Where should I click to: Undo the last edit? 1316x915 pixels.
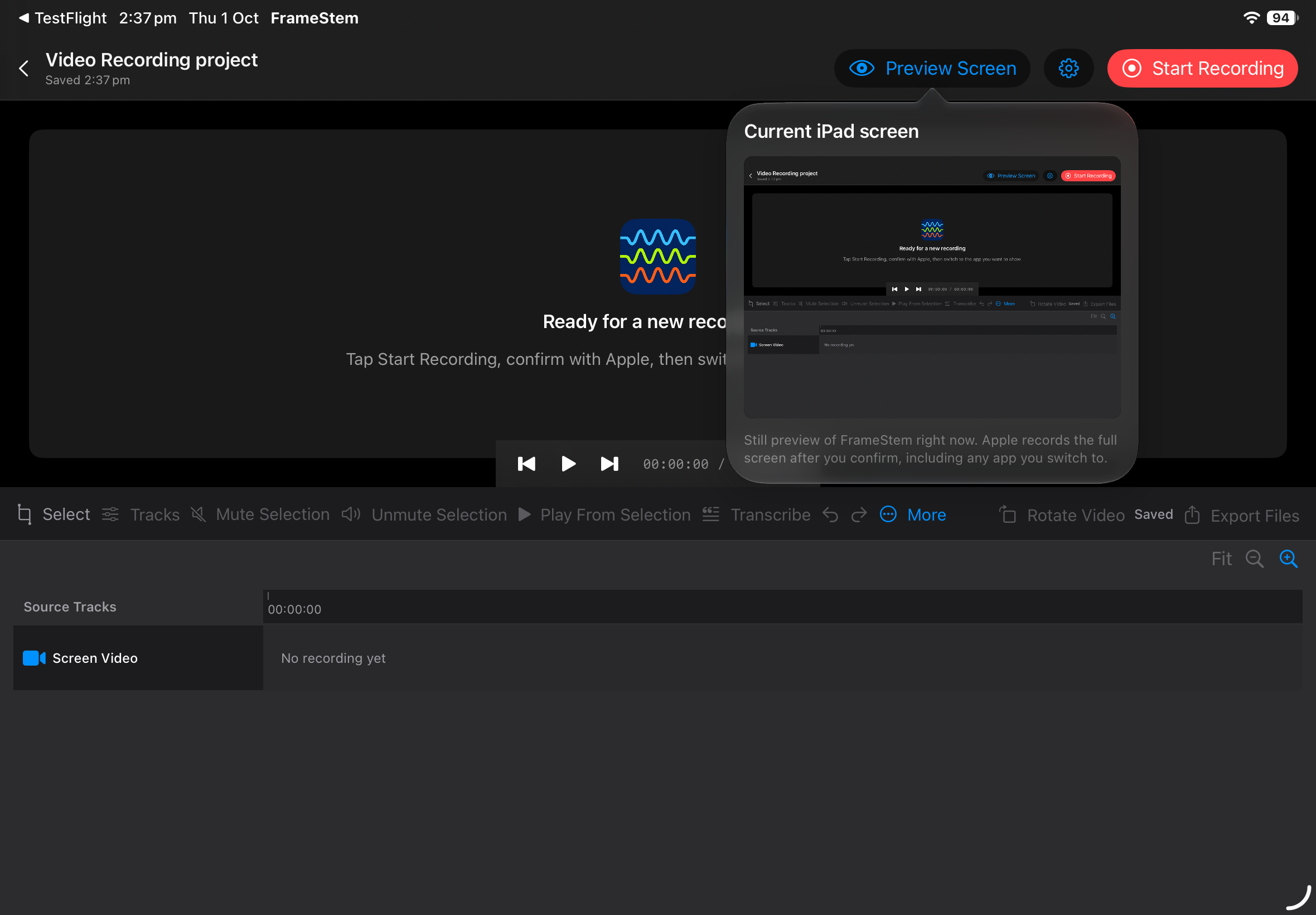pos(830,515)
